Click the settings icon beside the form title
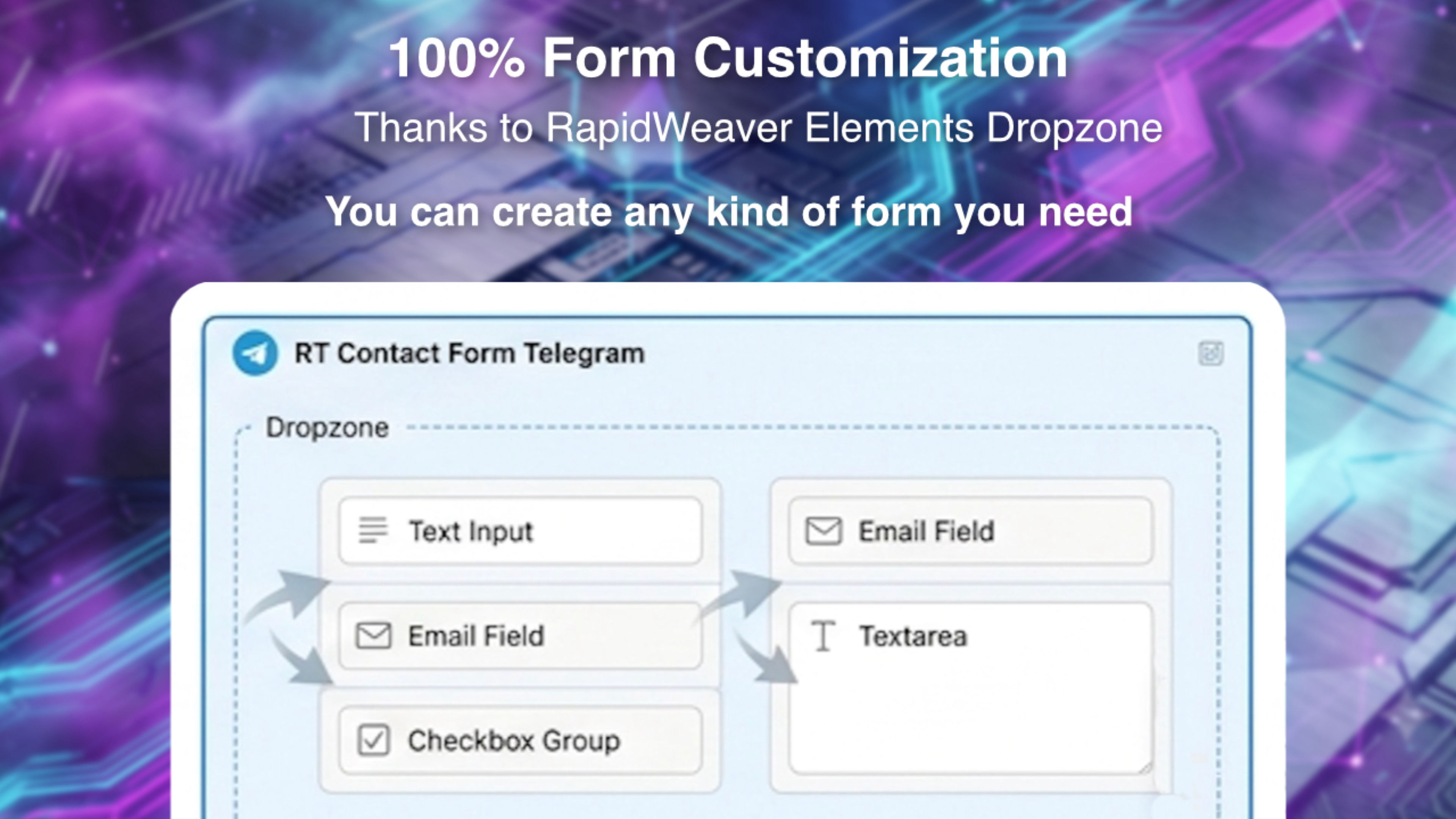 coord(1211,354)
